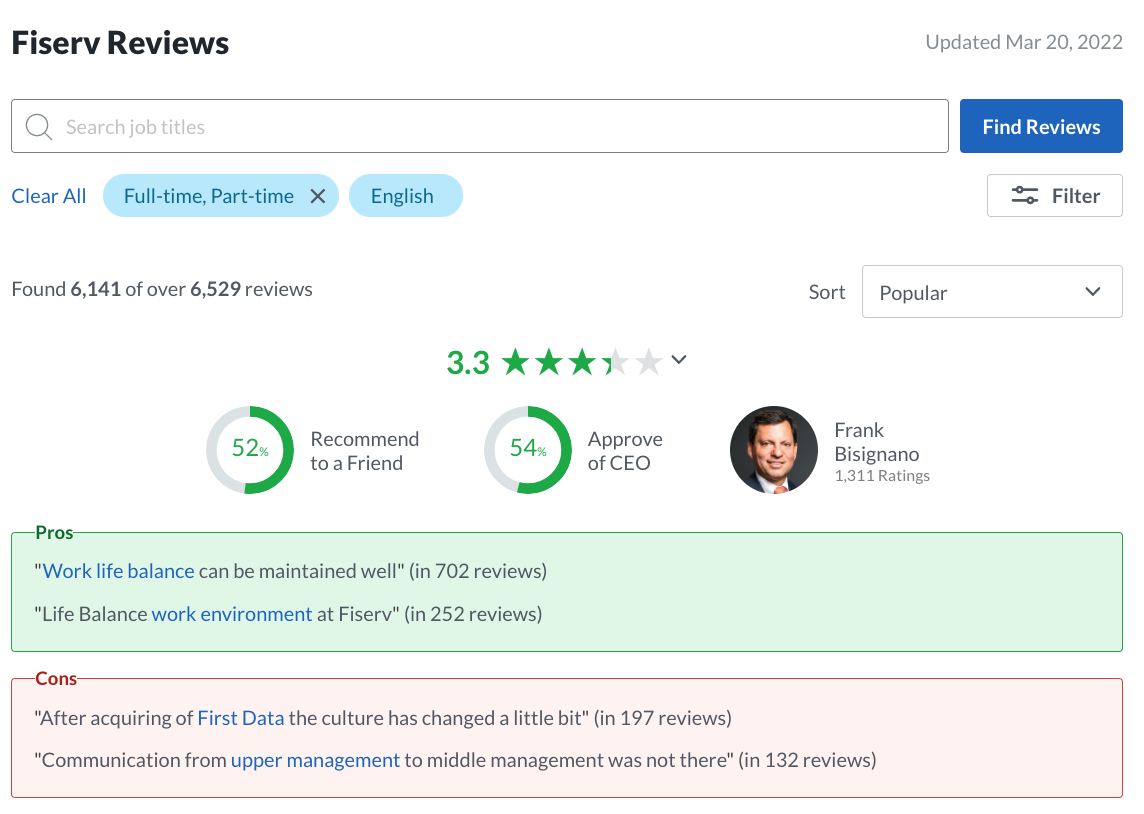Click the Frank Bisignano name
Image resolution: width=1144 pixels, height=814 pixels.
[x=876, y=442]
